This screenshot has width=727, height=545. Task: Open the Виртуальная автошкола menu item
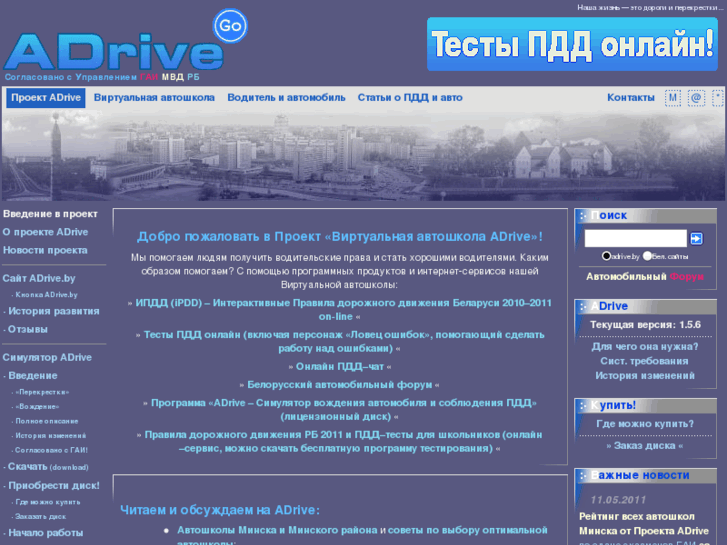pos(154,98)
